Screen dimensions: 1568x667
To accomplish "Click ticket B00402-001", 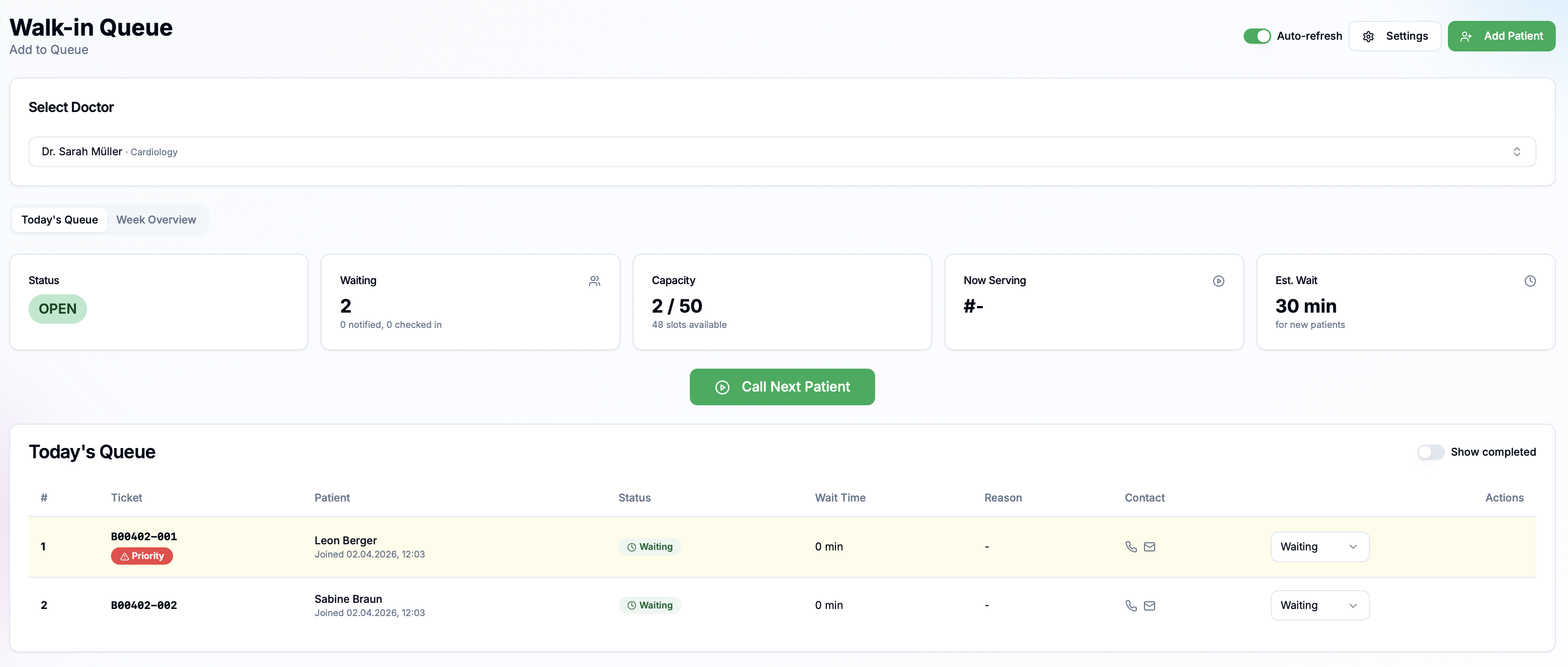I will [x=144, y=536].
